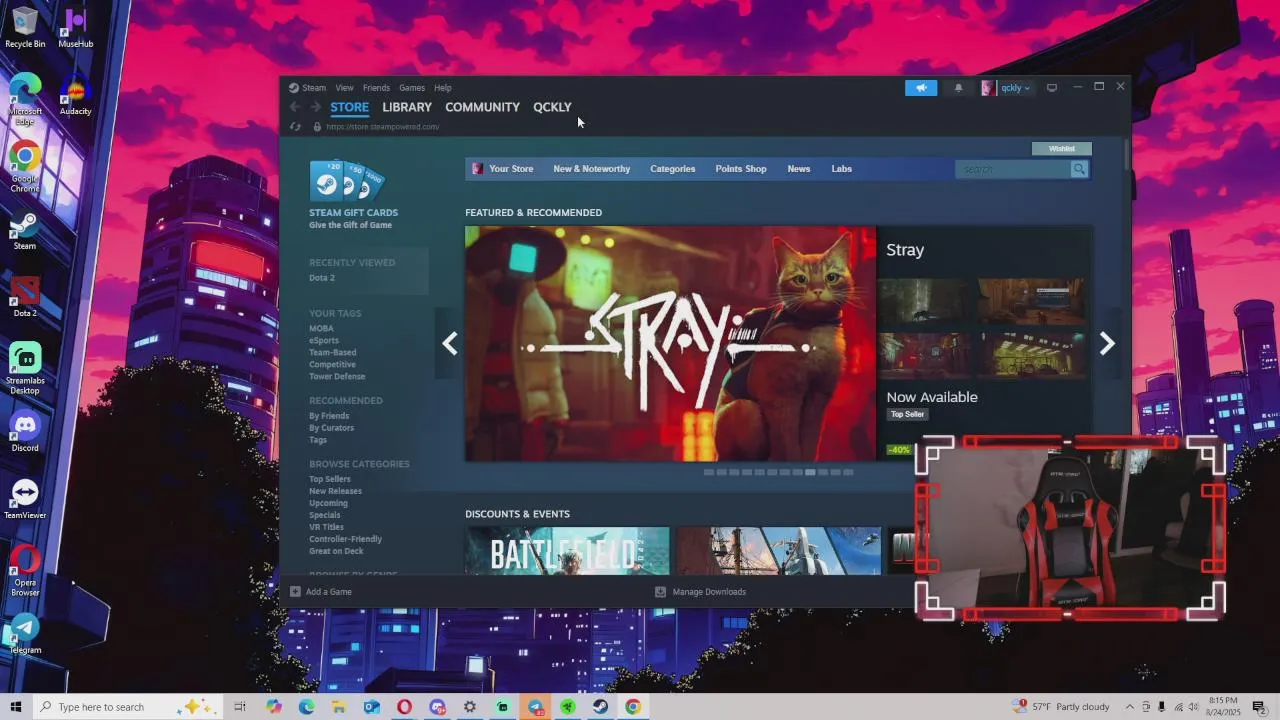Open QCKLY profile tab
Viewport: 1280px width, 720px height.
(x=552, y=107)
